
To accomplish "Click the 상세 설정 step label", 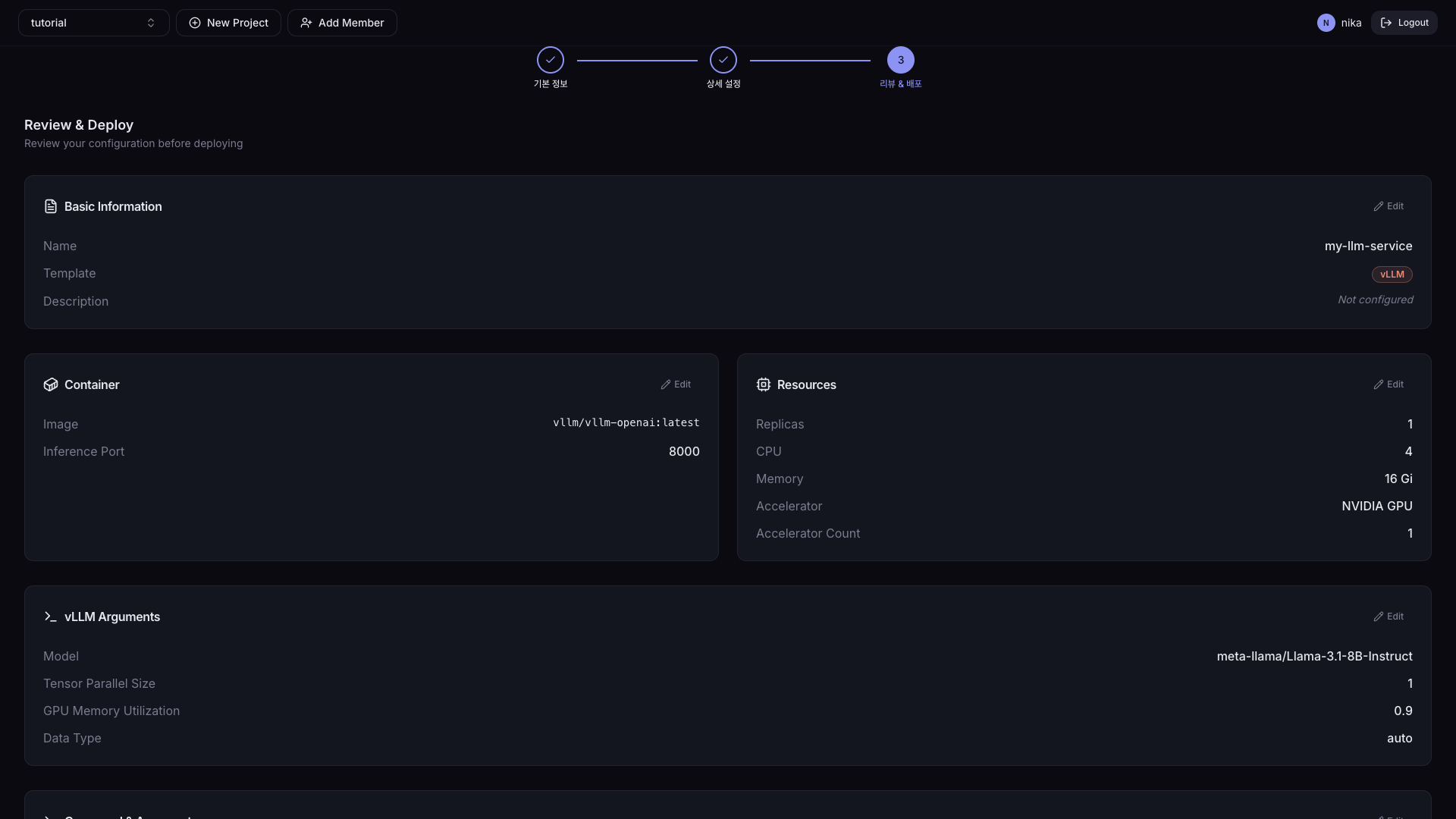I will point(723,83).
